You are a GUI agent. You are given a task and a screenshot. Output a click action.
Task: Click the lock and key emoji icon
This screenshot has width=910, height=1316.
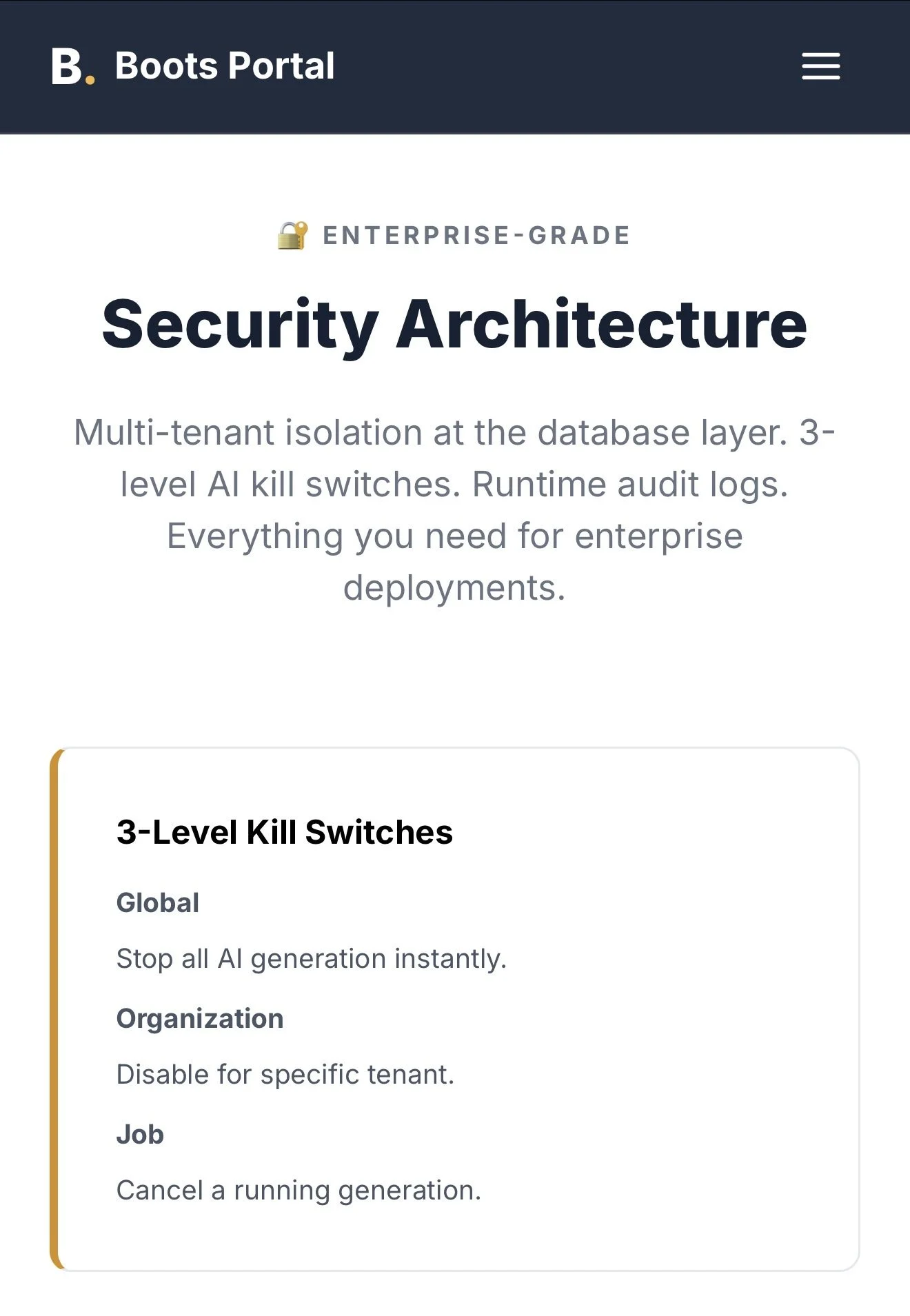point(292,235)
